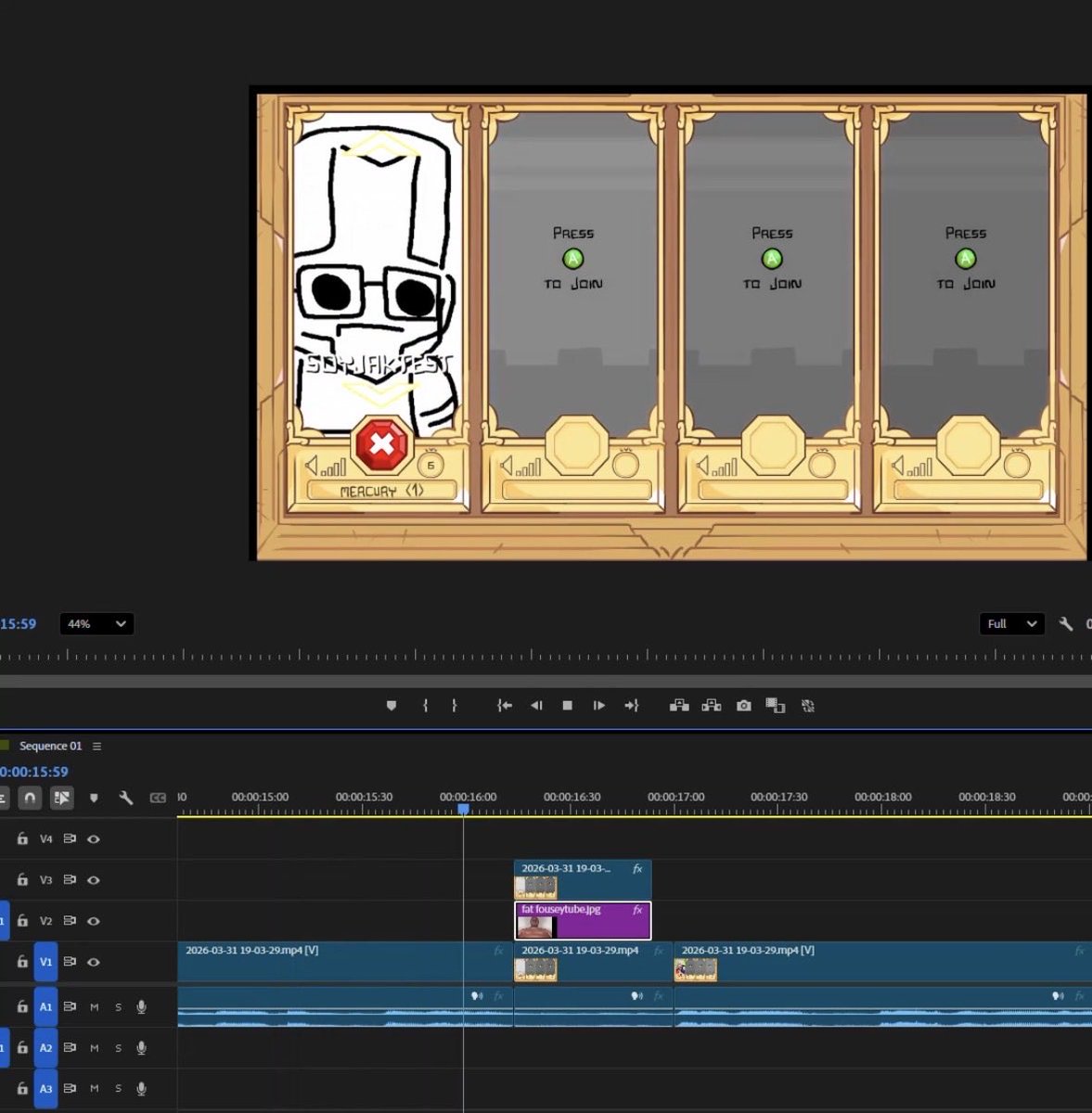Viewport: 1092px width, 1113px height.
Task: Enable voice-over record on A2
Action: pyautogui.click(x=141, y=1048)
